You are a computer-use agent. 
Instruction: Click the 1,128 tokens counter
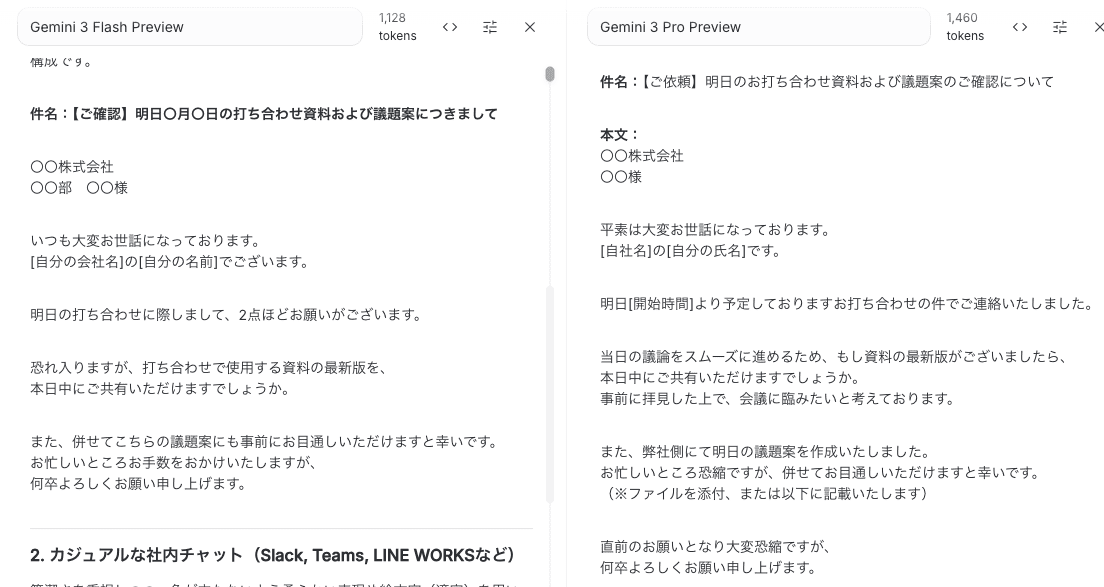click(x=398, y=27)
